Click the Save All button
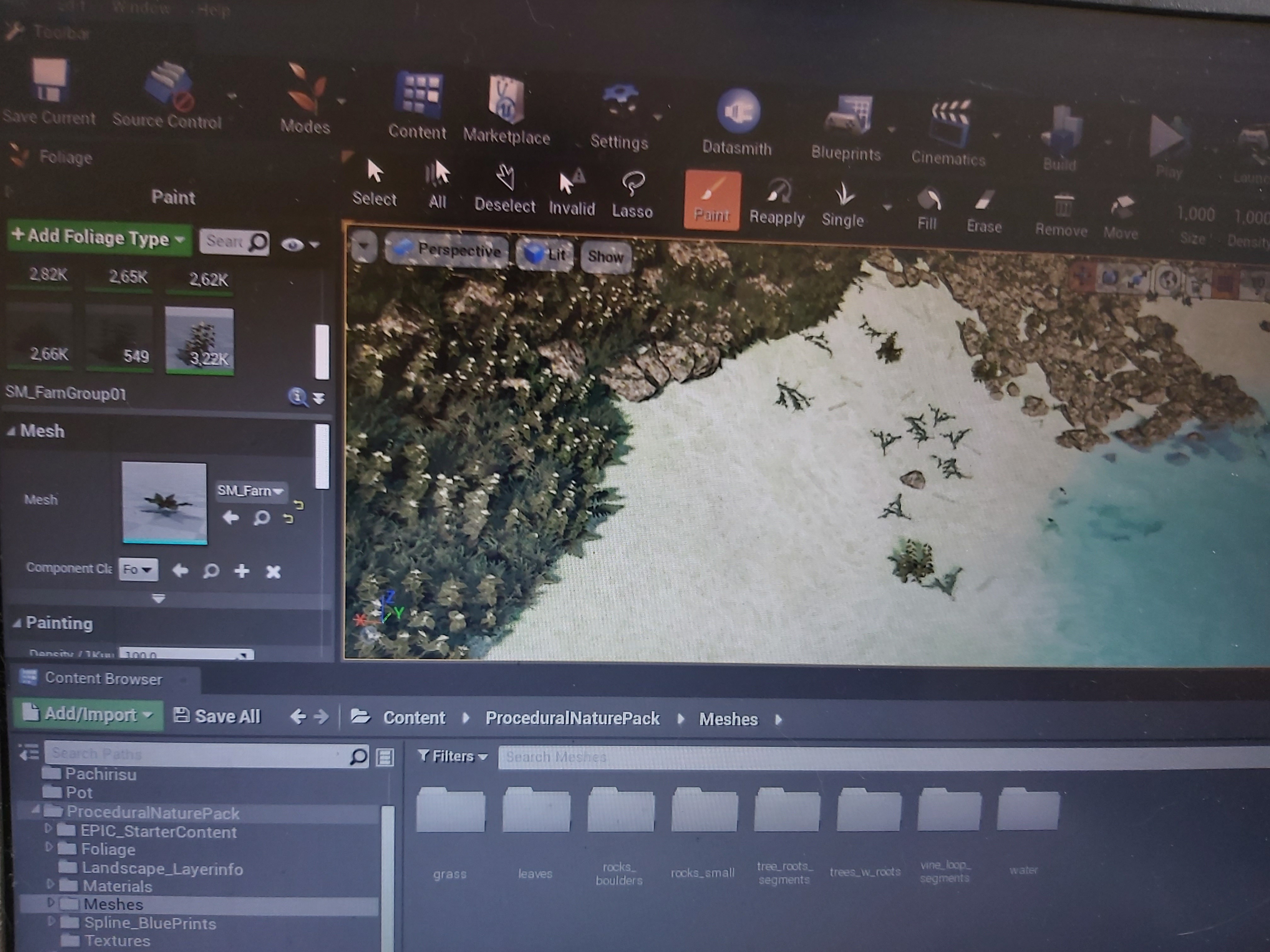 217,716
